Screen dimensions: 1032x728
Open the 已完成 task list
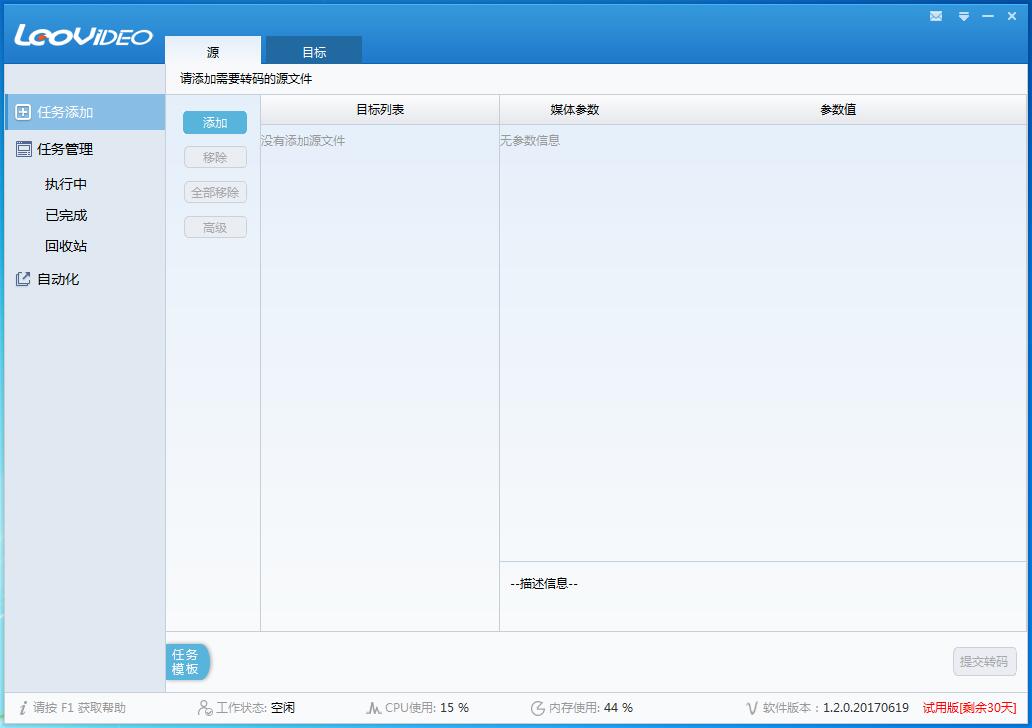[66, 215]
